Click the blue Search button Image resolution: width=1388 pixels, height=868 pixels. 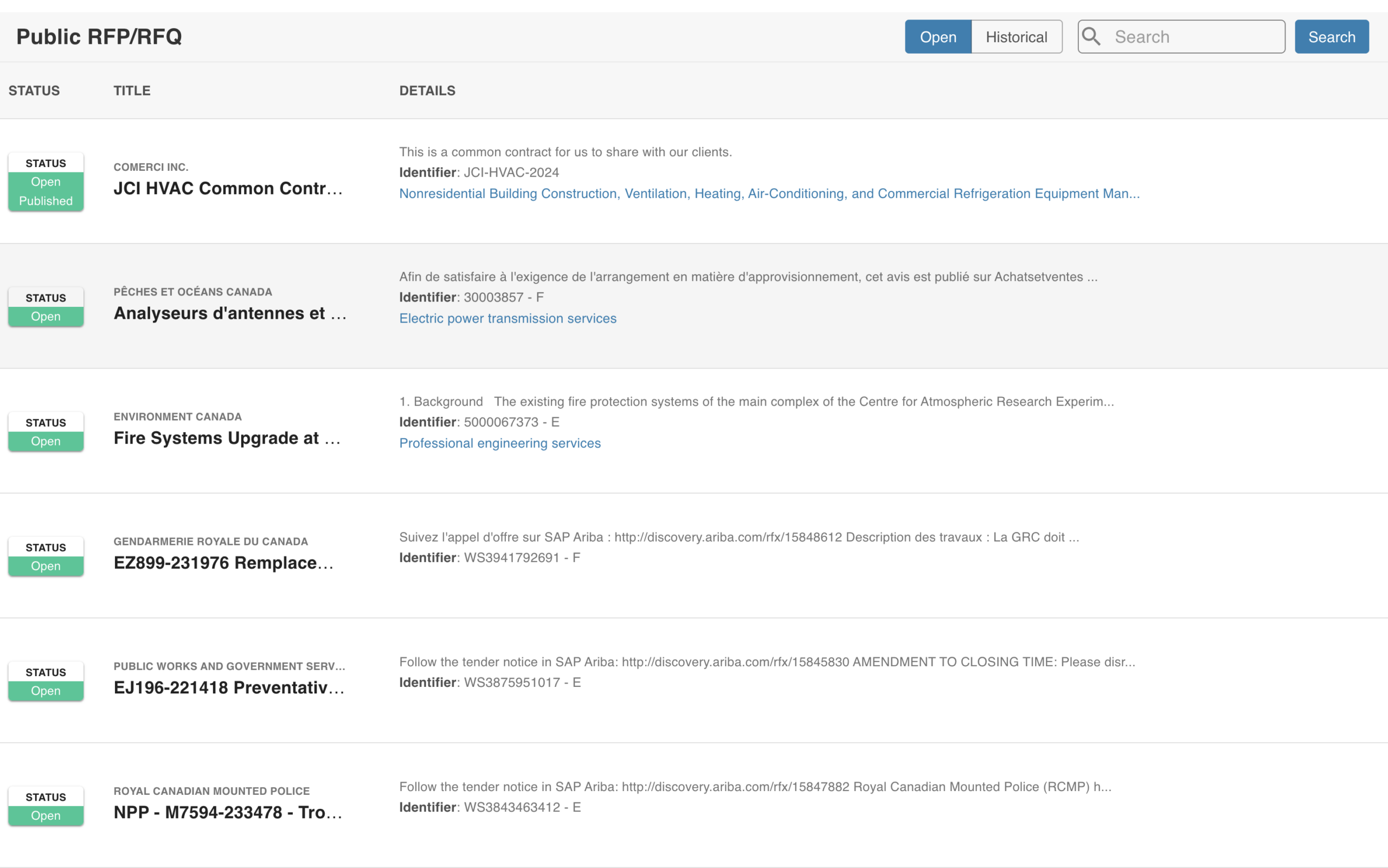click(1331, 37)
